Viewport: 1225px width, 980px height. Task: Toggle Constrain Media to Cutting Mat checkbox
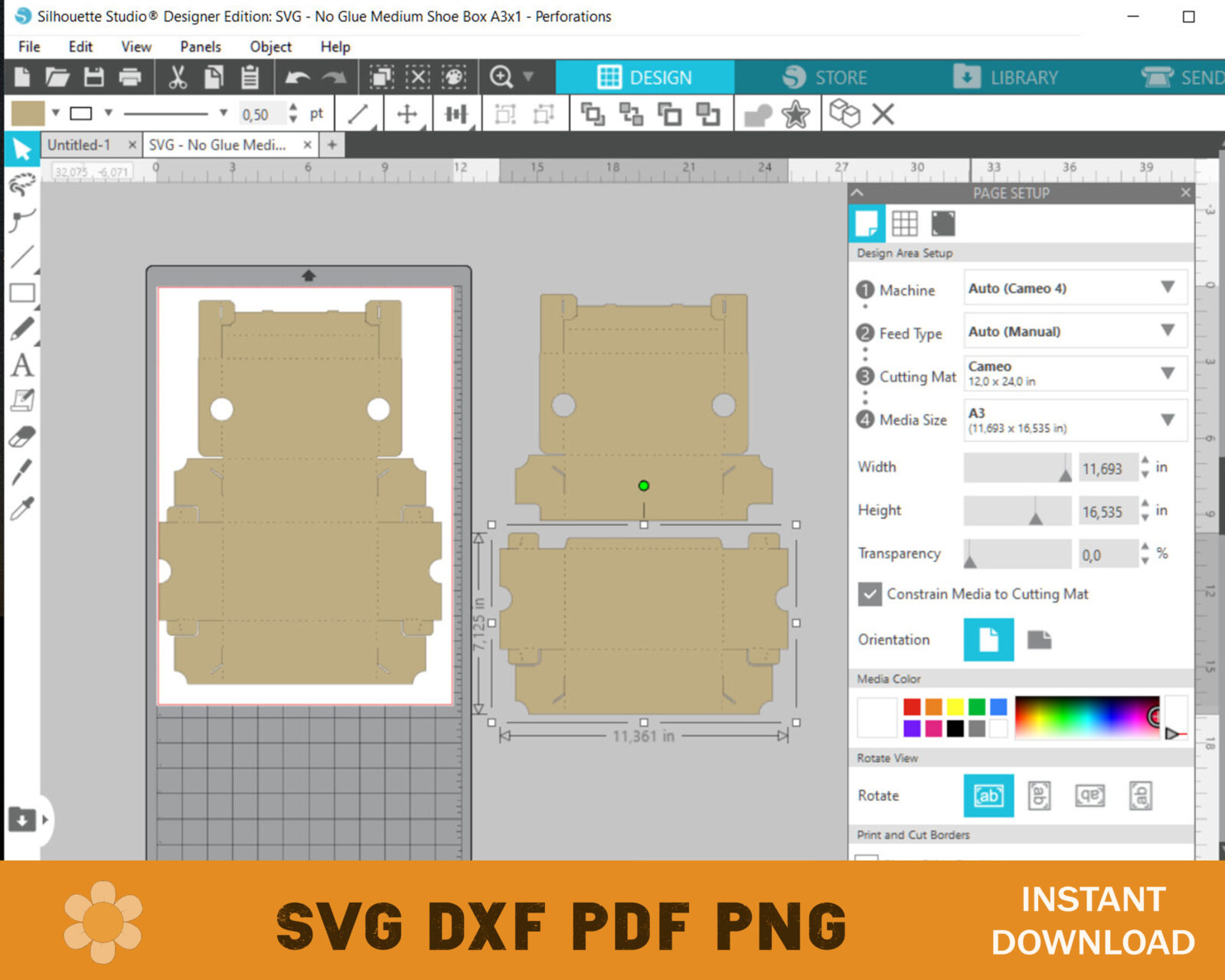pos(870,594)
